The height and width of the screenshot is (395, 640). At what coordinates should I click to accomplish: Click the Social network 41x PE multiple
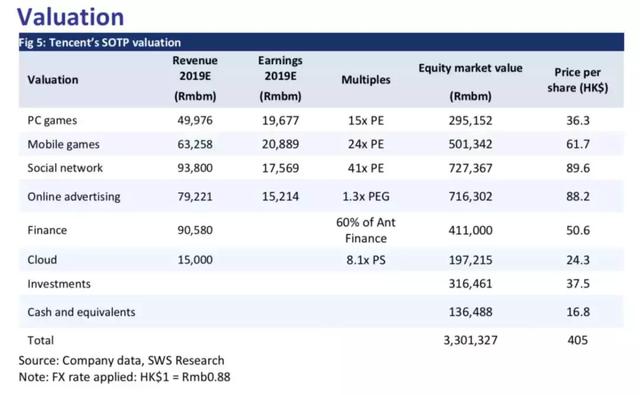coord(366,168)
